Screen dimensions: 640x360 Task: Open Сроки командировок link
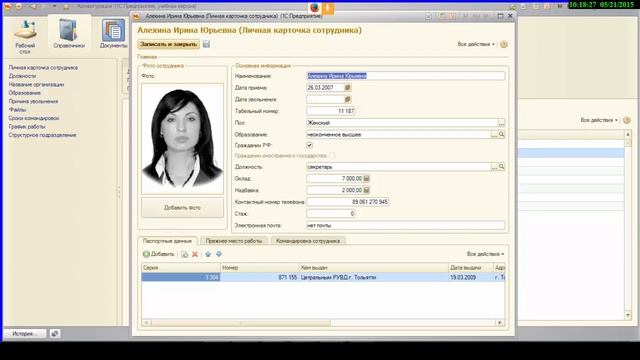point(34,118)
